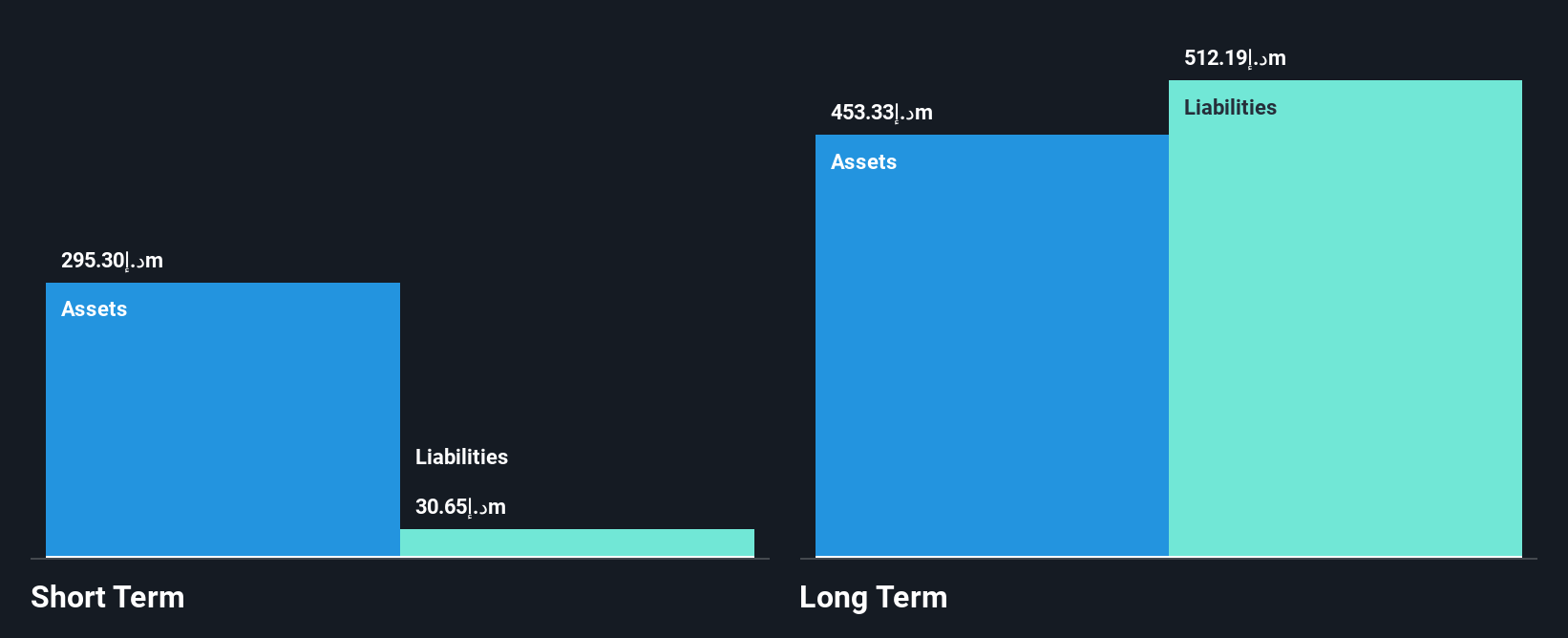
Task: Select the 512.19 value label
Action: [1235, 57]
